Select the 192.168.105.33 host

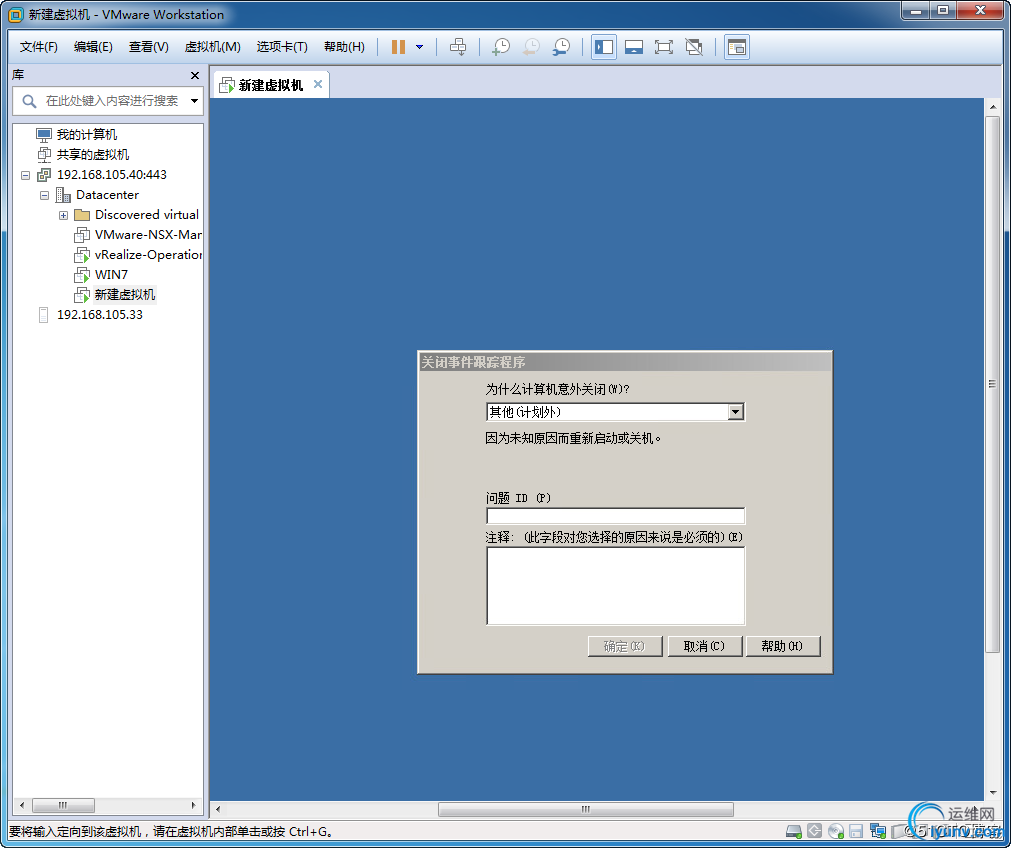(100, 314)
